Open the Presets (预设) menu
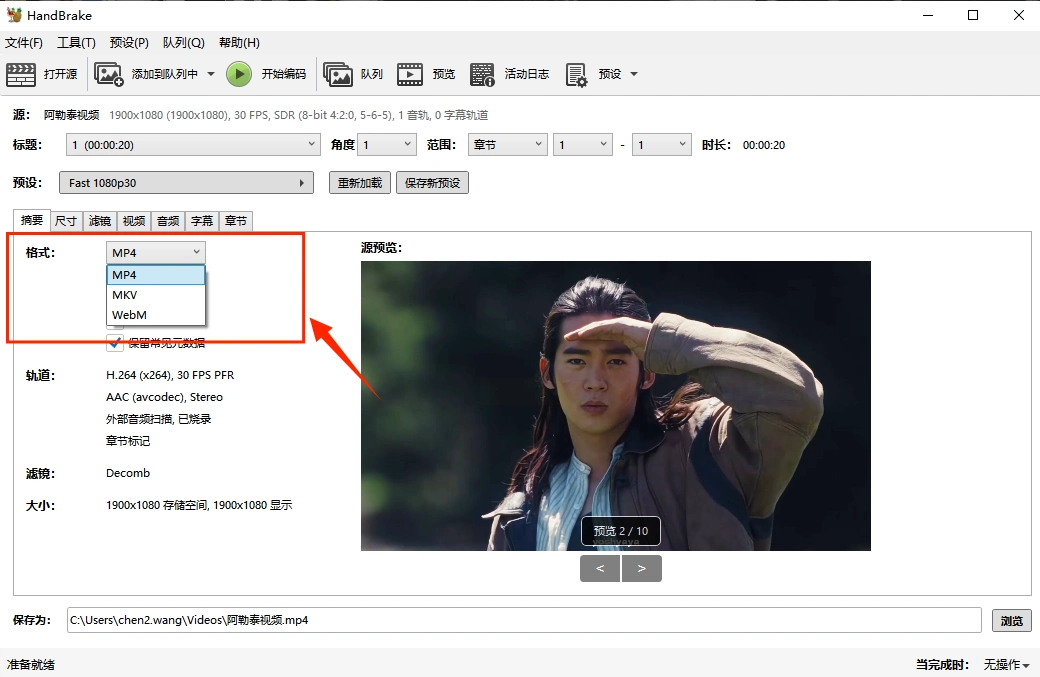1040x677 pixels. [129, 42]
